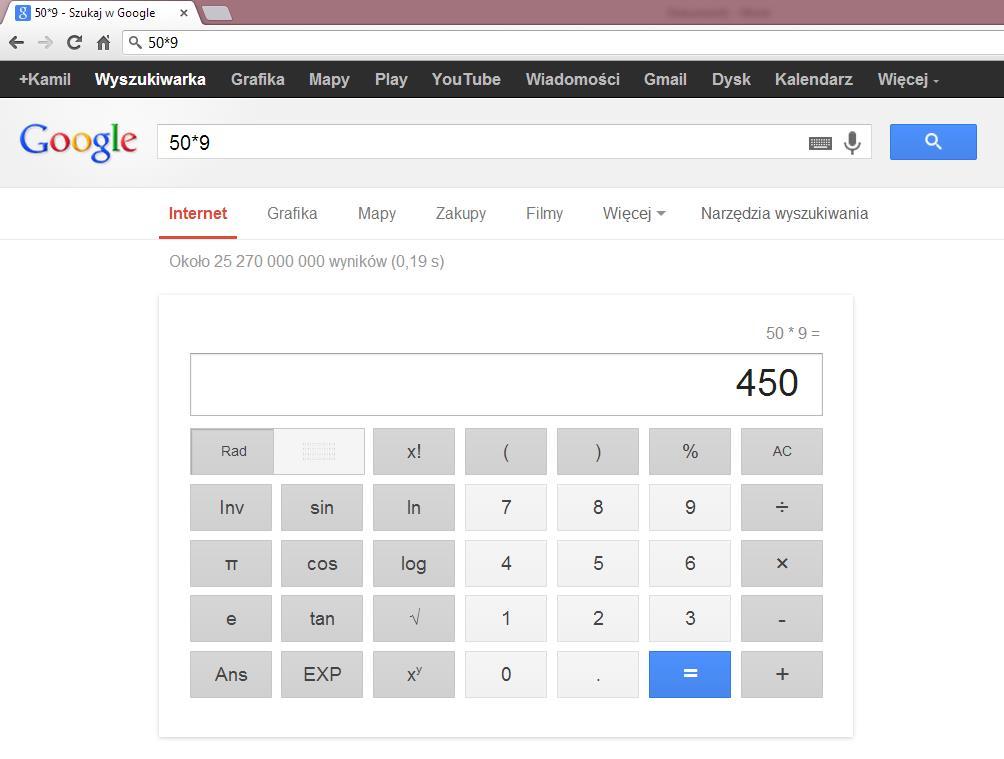Click the sin function key
Viewport: 1004px width, 759px height.
click(321, 507)
